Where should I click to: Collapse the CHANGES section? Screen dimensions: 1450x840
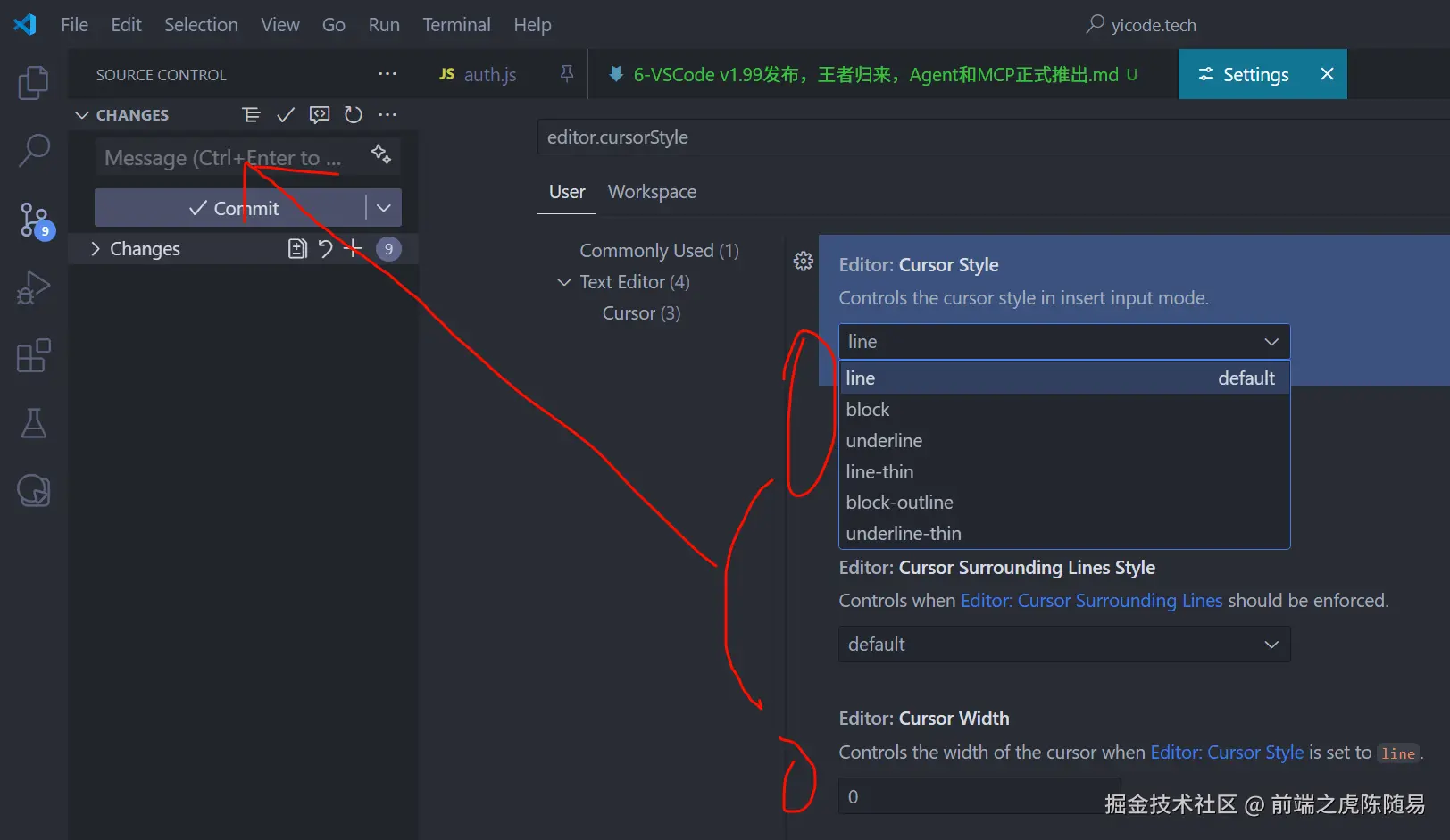click(82, 115)
